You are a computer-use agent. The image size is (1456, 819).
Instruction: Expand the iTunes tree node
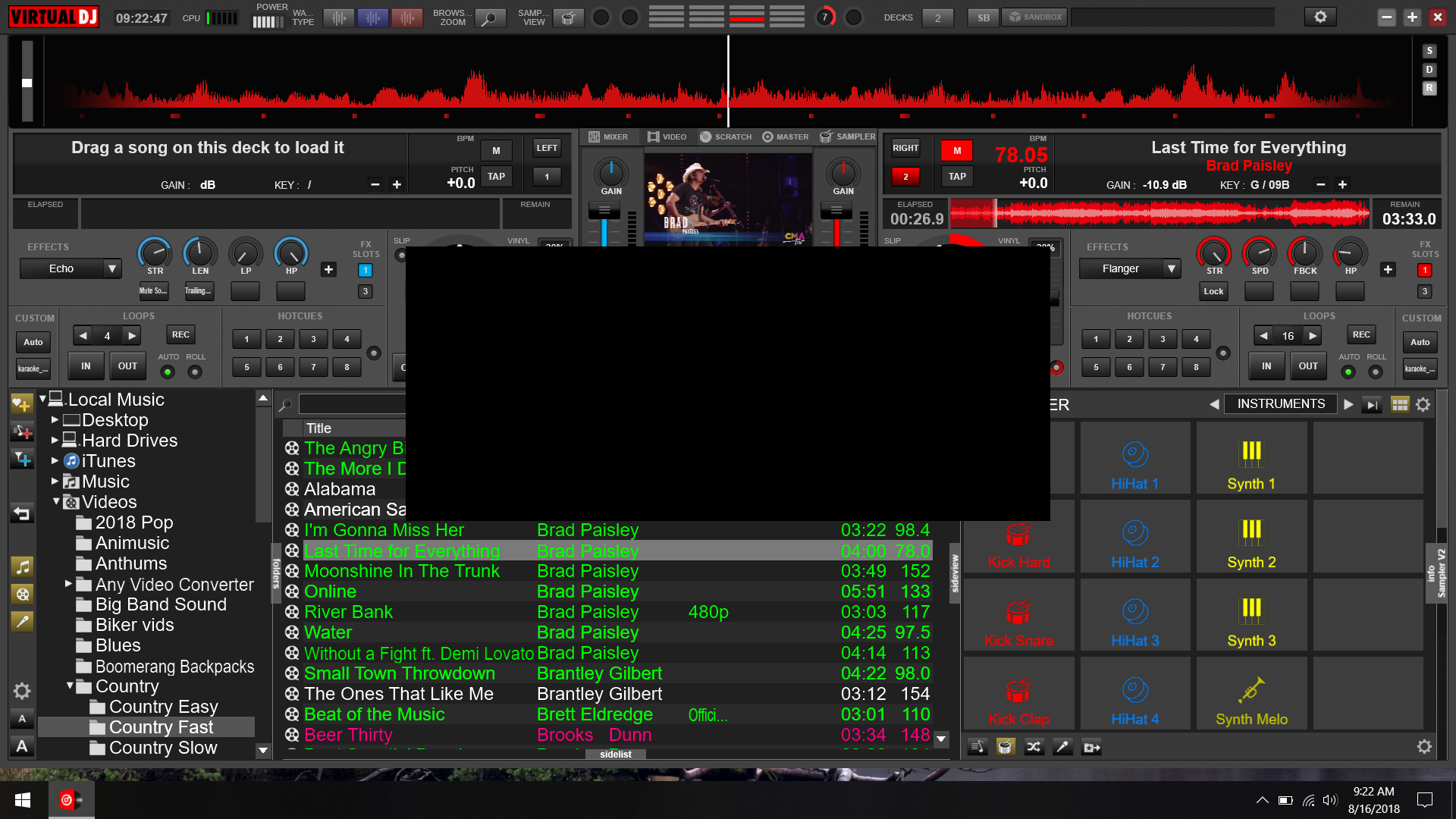(55, 460)
